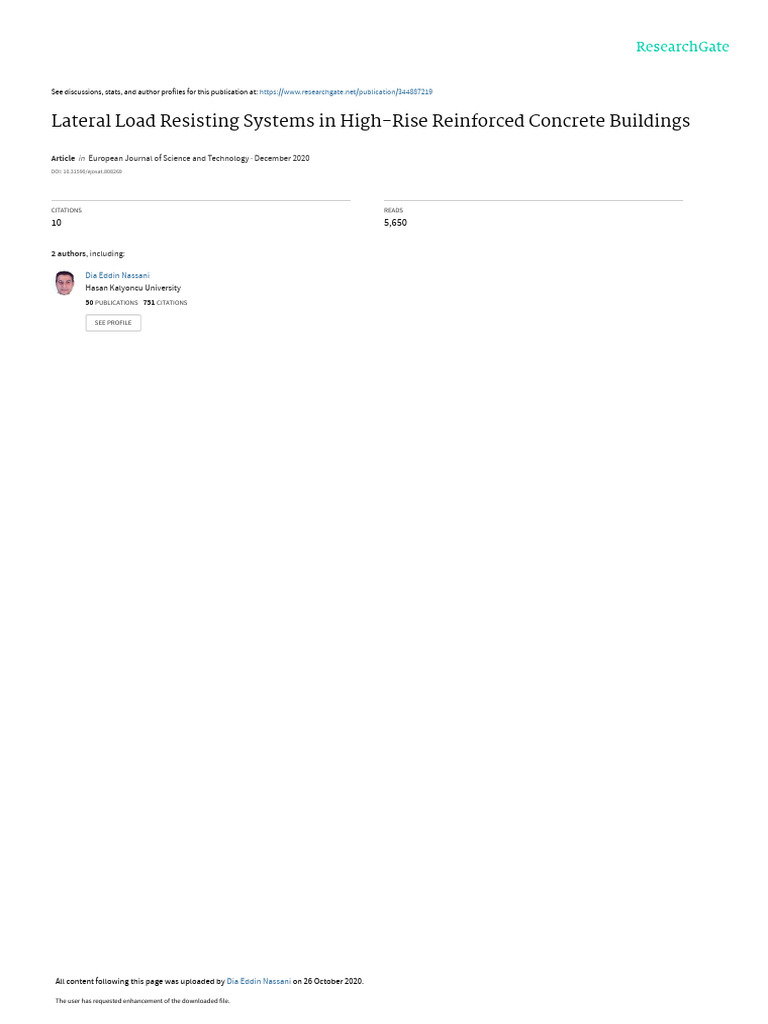Click the SEE PROFILE button
Screen dimensions: 768x1024
click(x=113, y=323)
